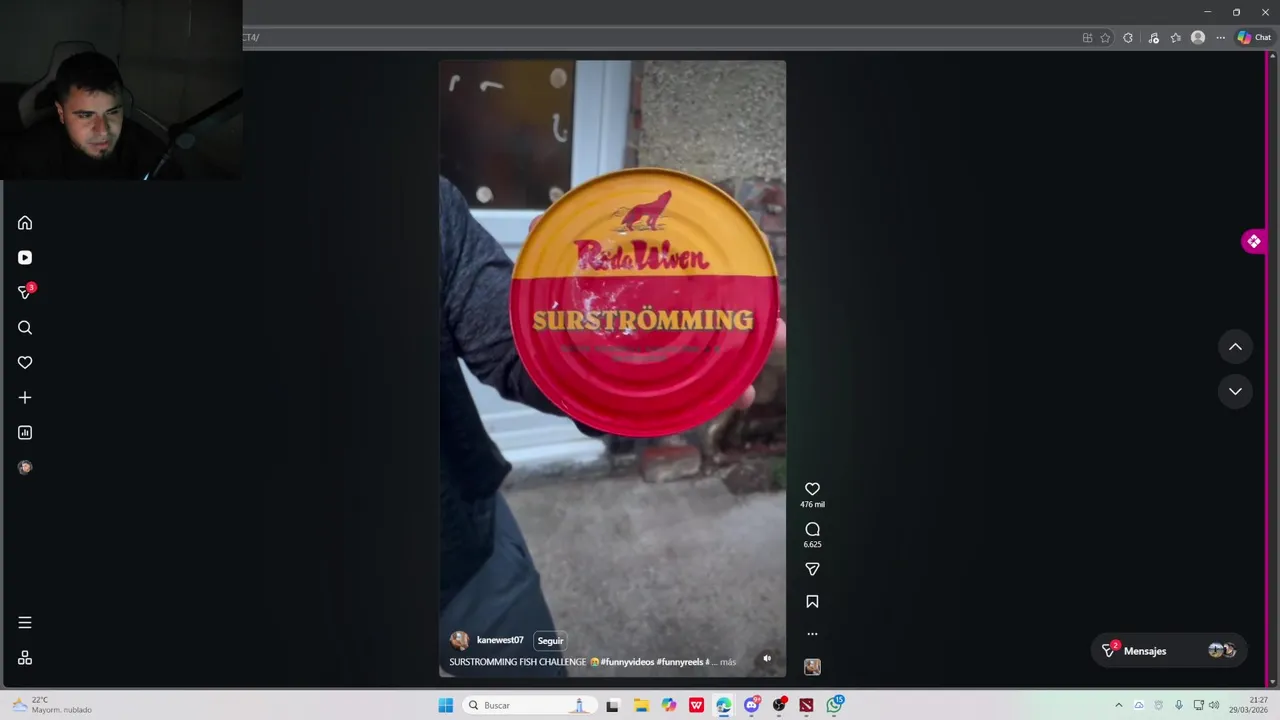1280x720 pixels.
Task: Go to Instagram Home in sidebar
Action: [25, 223]
